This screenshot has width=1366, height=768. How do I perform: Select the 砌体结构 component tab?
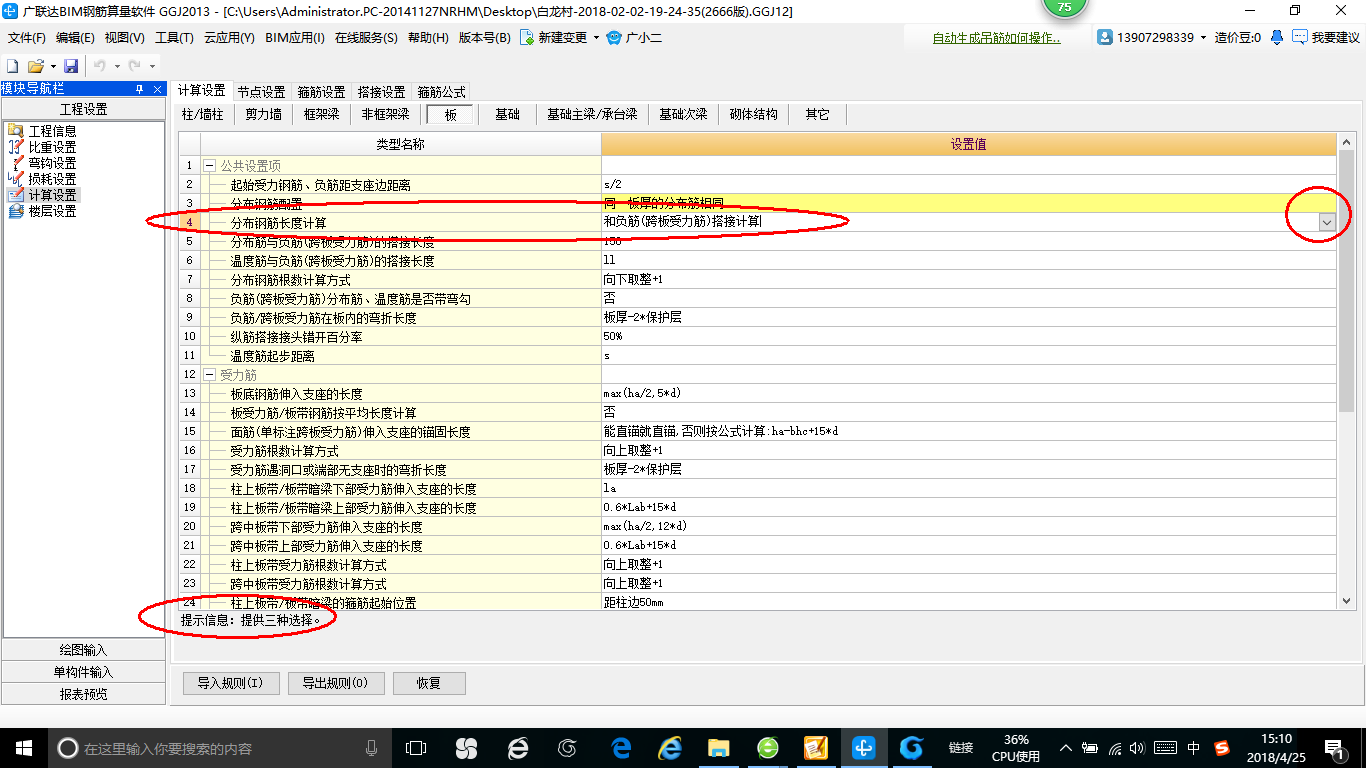(x=754, y=114)
